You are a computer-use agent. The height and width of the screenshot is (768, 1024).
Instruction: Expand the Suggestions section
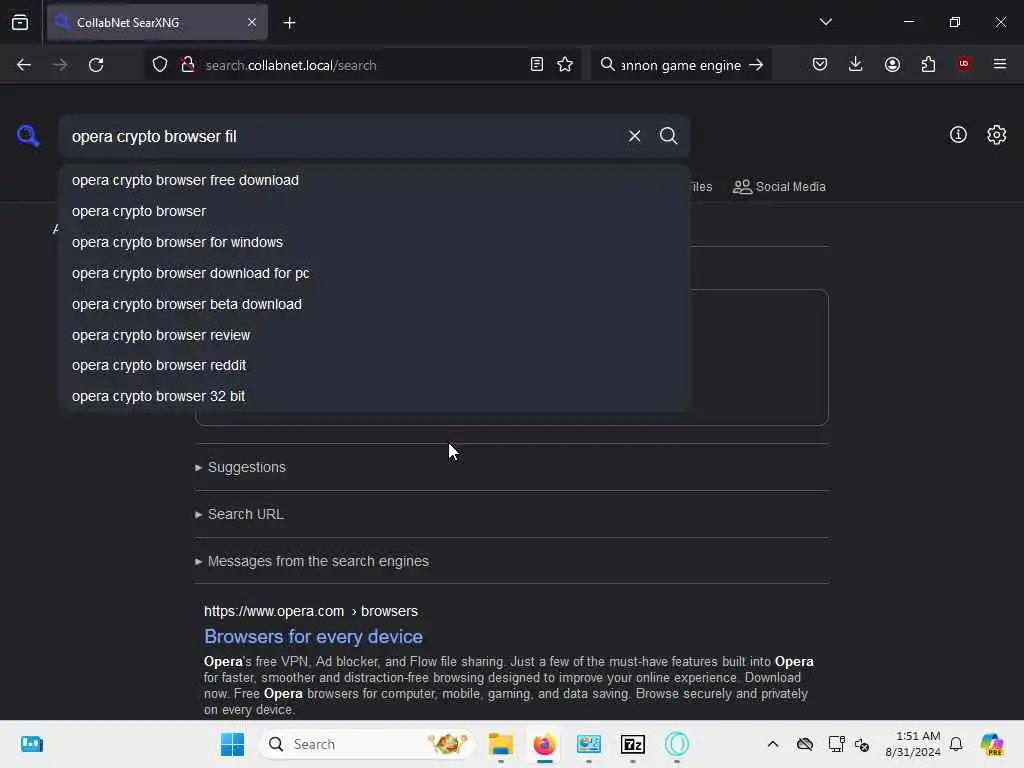[240, 467]
